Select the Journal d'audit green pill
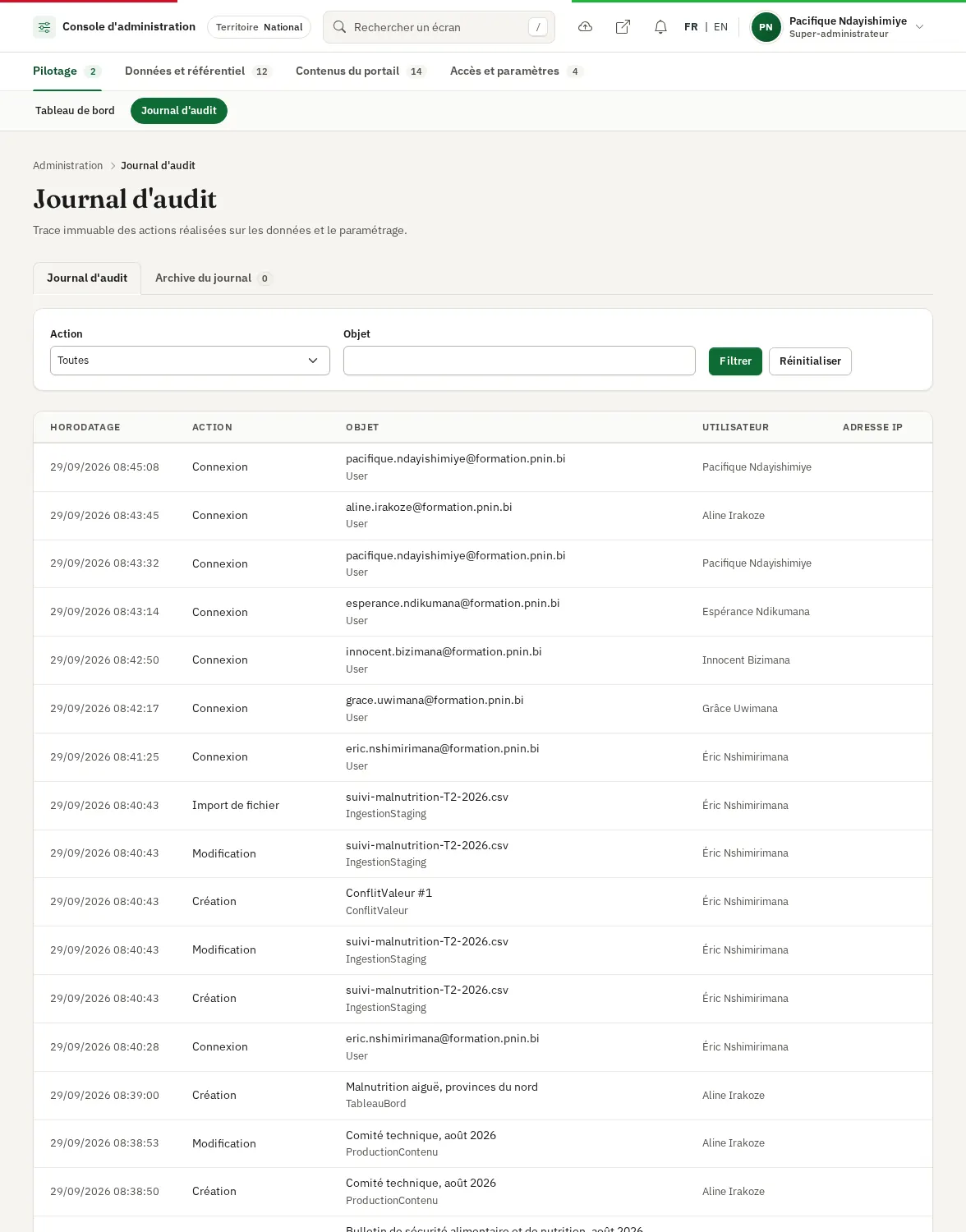Viewport: 966px width, 1232px height. click(x=179, y=111)
